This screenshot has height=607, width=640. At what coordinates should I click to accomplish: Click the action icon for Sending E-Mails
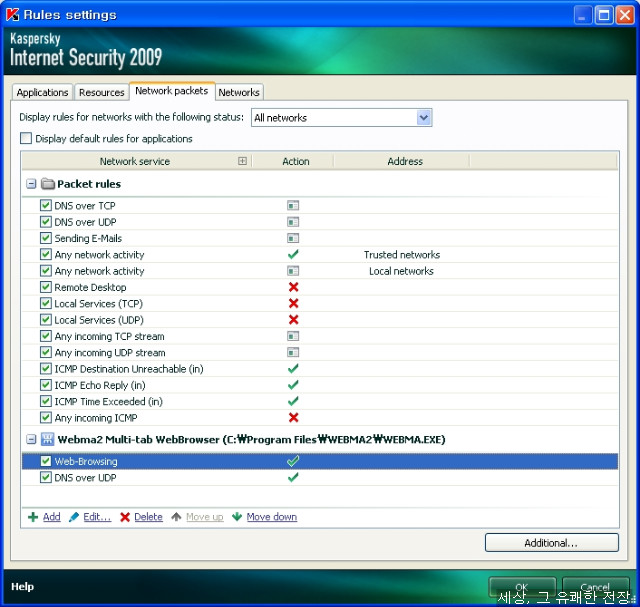click(293, 238)
